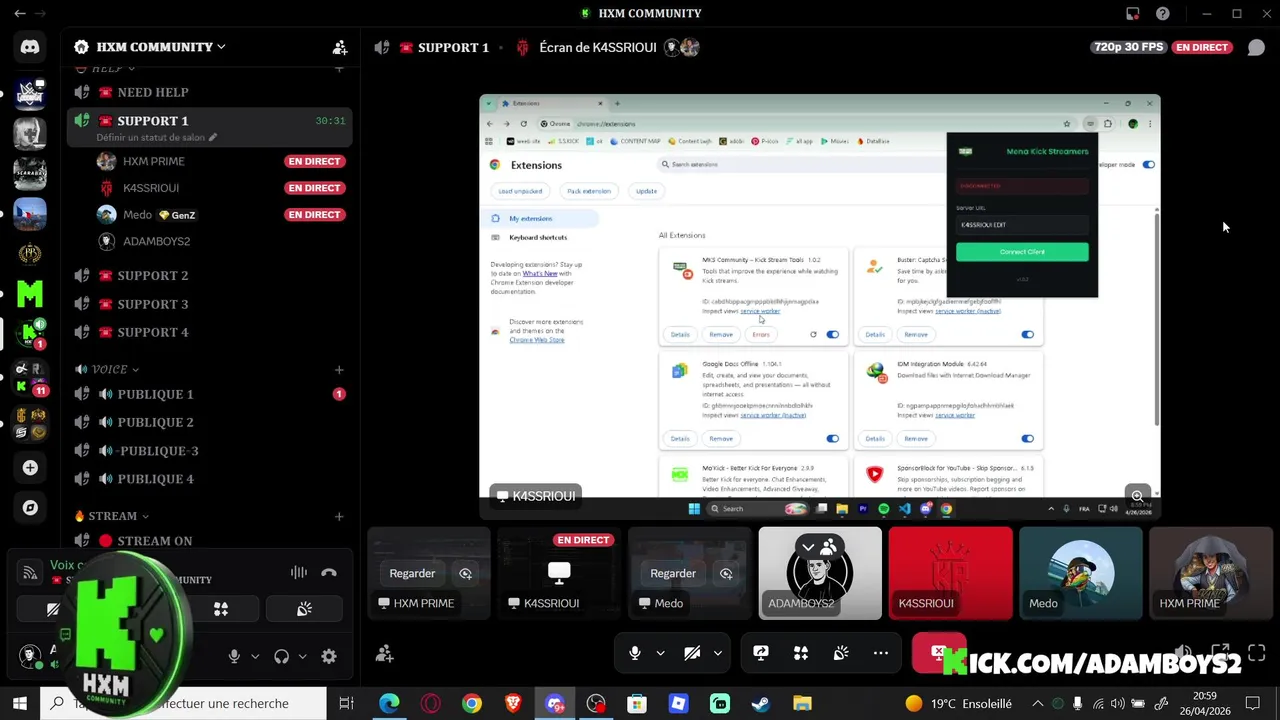Open more options three dots icon

881,653
